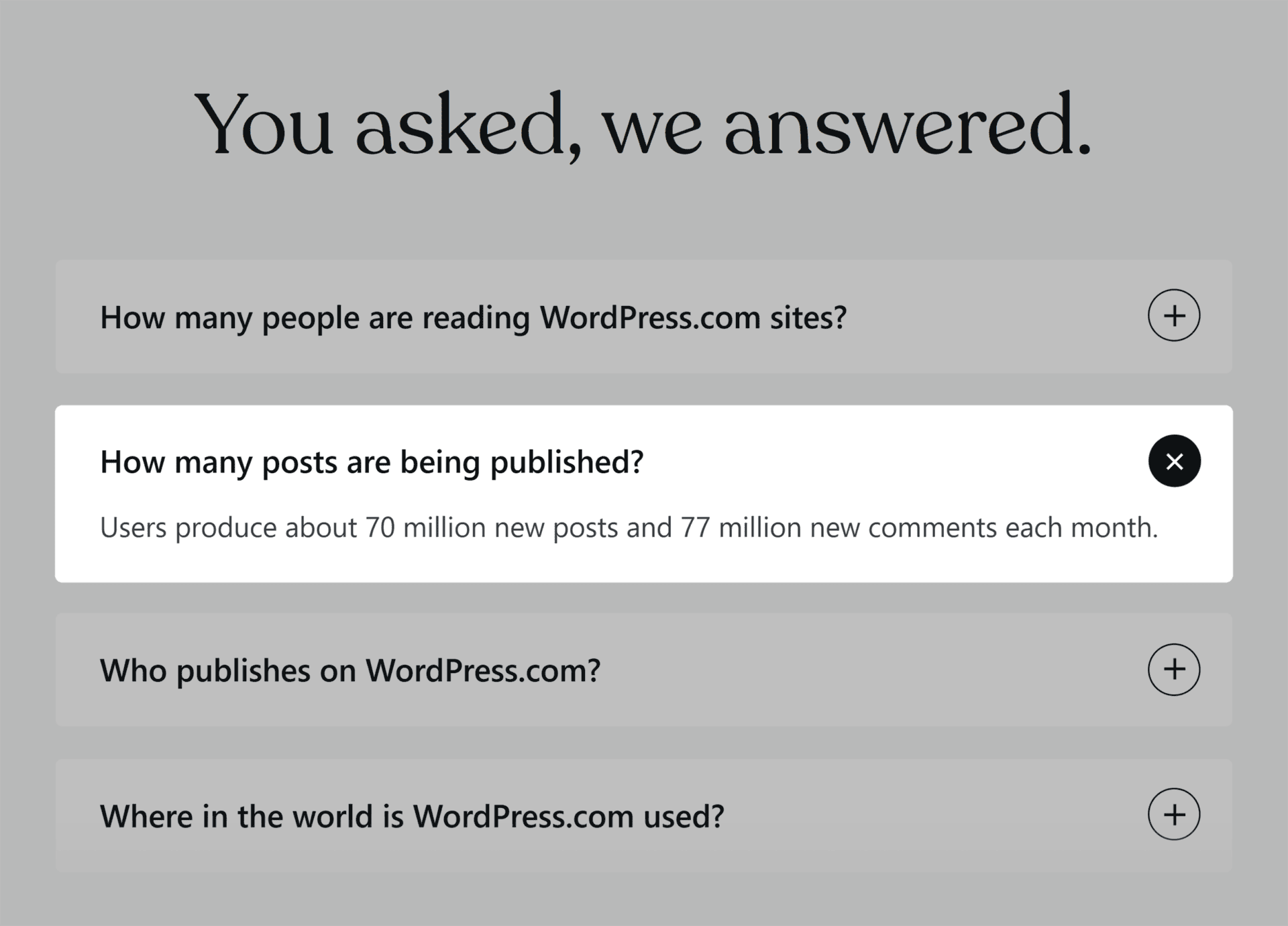Select the question 'How many posts are being published?'
Image resolution: width=1288 pixels, height=926 pixels.
coord(372,461)
